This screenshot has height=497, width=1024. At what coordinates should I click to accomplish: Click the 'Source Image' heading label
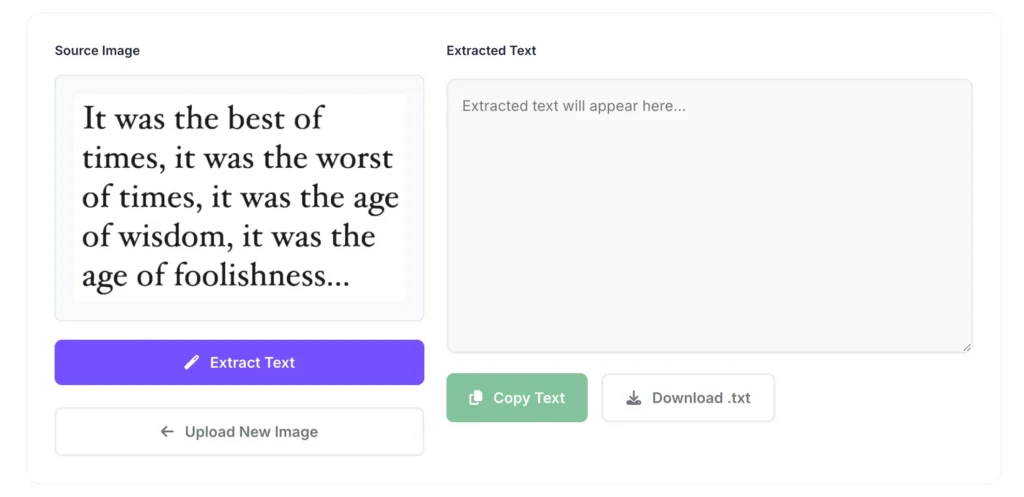97,51
